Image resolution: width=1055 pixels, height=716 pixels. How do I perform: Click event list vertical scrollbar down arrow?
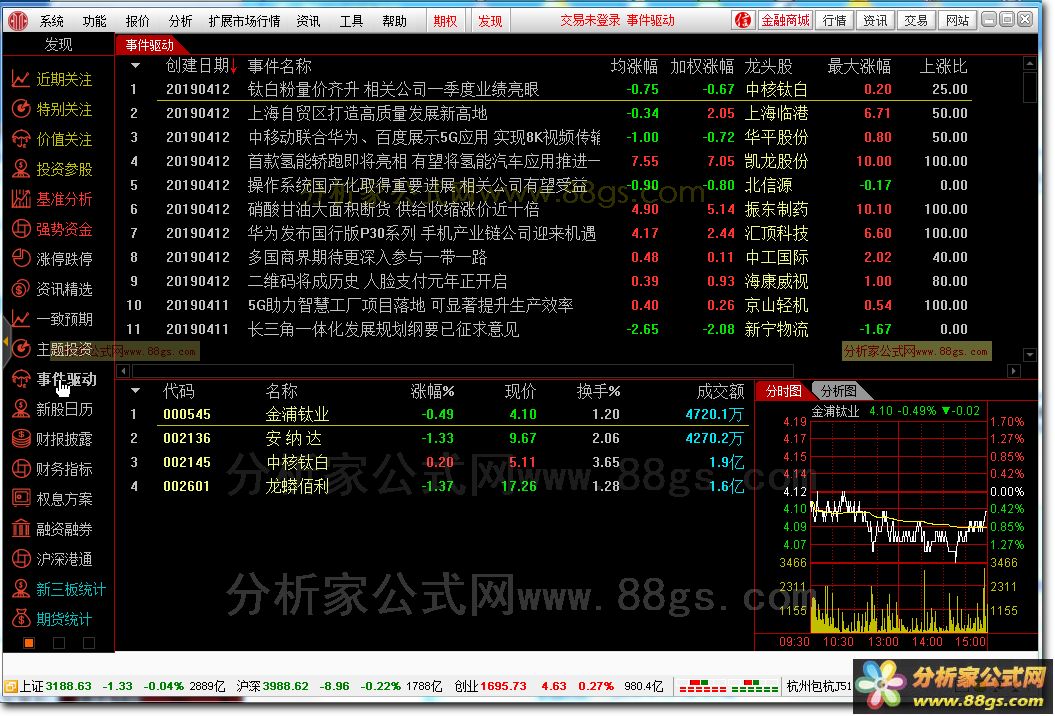point(1029,354)
